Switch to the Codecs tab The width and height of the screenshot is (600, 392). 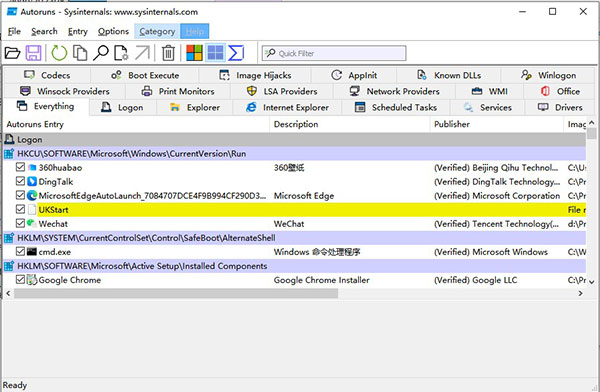47,75
